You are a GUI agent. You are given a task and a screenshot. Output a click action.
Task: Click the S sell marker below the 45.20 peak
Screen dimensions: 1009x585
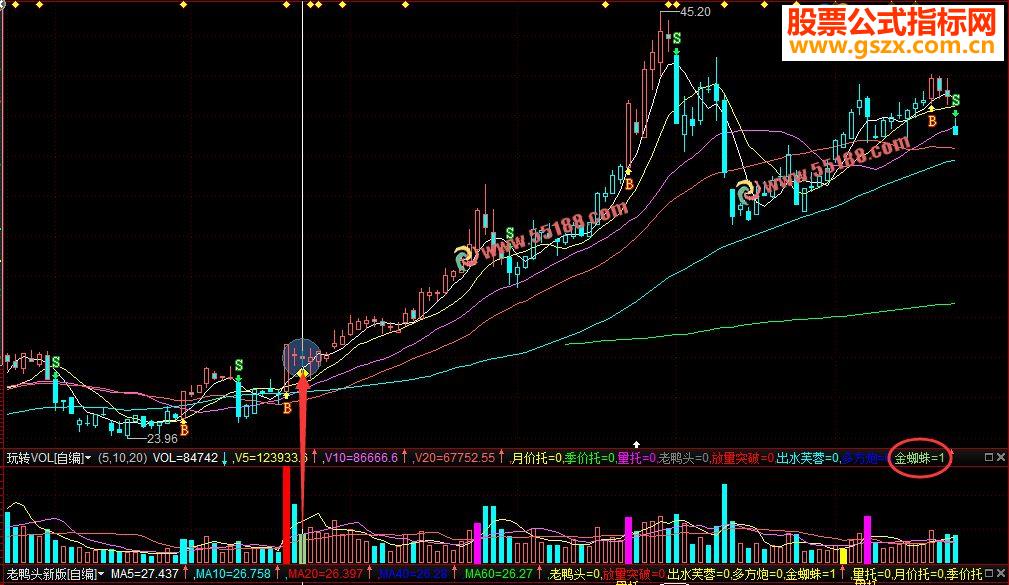tap(676, 39)
